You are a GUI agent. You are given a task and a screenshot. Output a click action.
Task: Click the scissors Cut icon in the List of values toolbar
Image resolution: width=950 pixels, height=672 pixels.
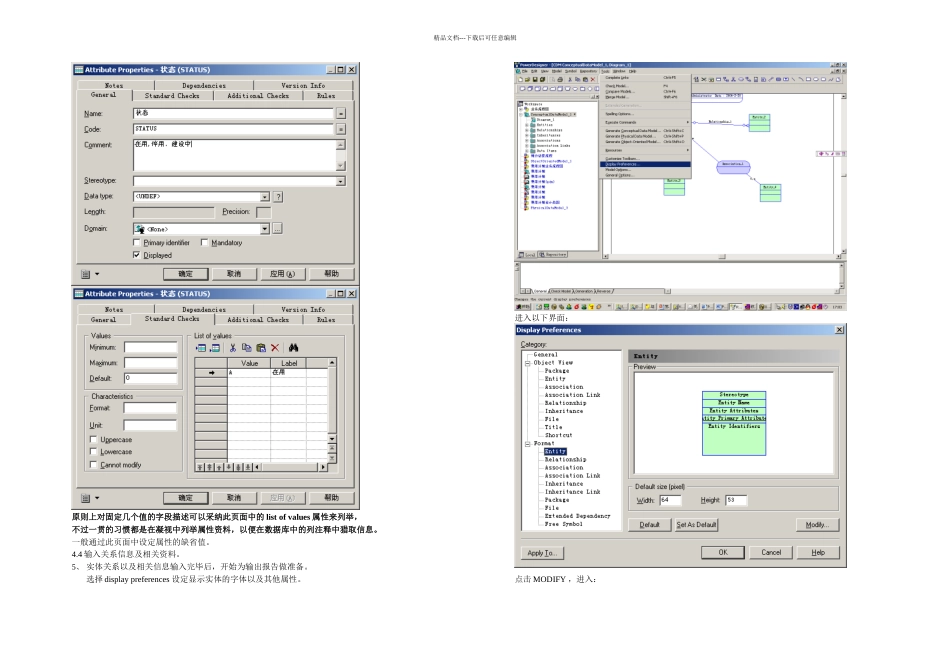pyautogui.click(x=233, y=348)
